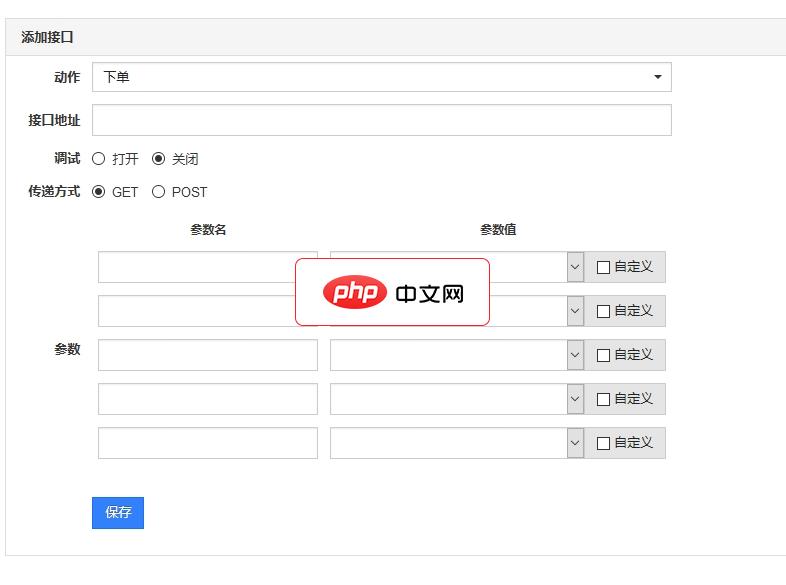Select the 关闭 radio button for 调试
The width and height of the screenshot is (786, 585).
[x=159, y=159]
